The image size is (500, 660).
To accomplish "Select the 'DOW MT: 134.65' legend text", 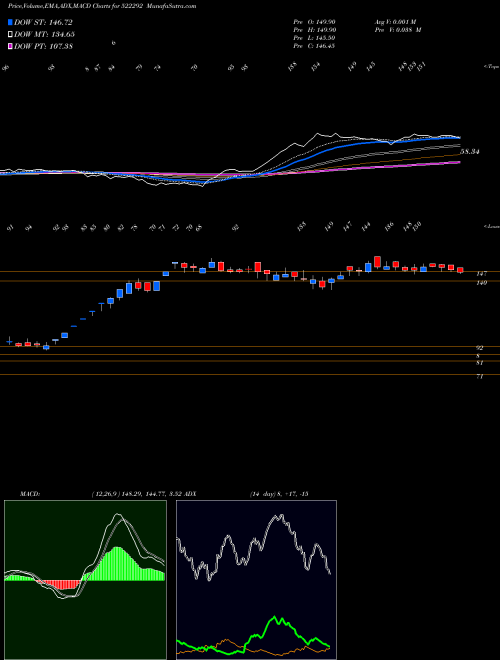I will pos(44,34).
